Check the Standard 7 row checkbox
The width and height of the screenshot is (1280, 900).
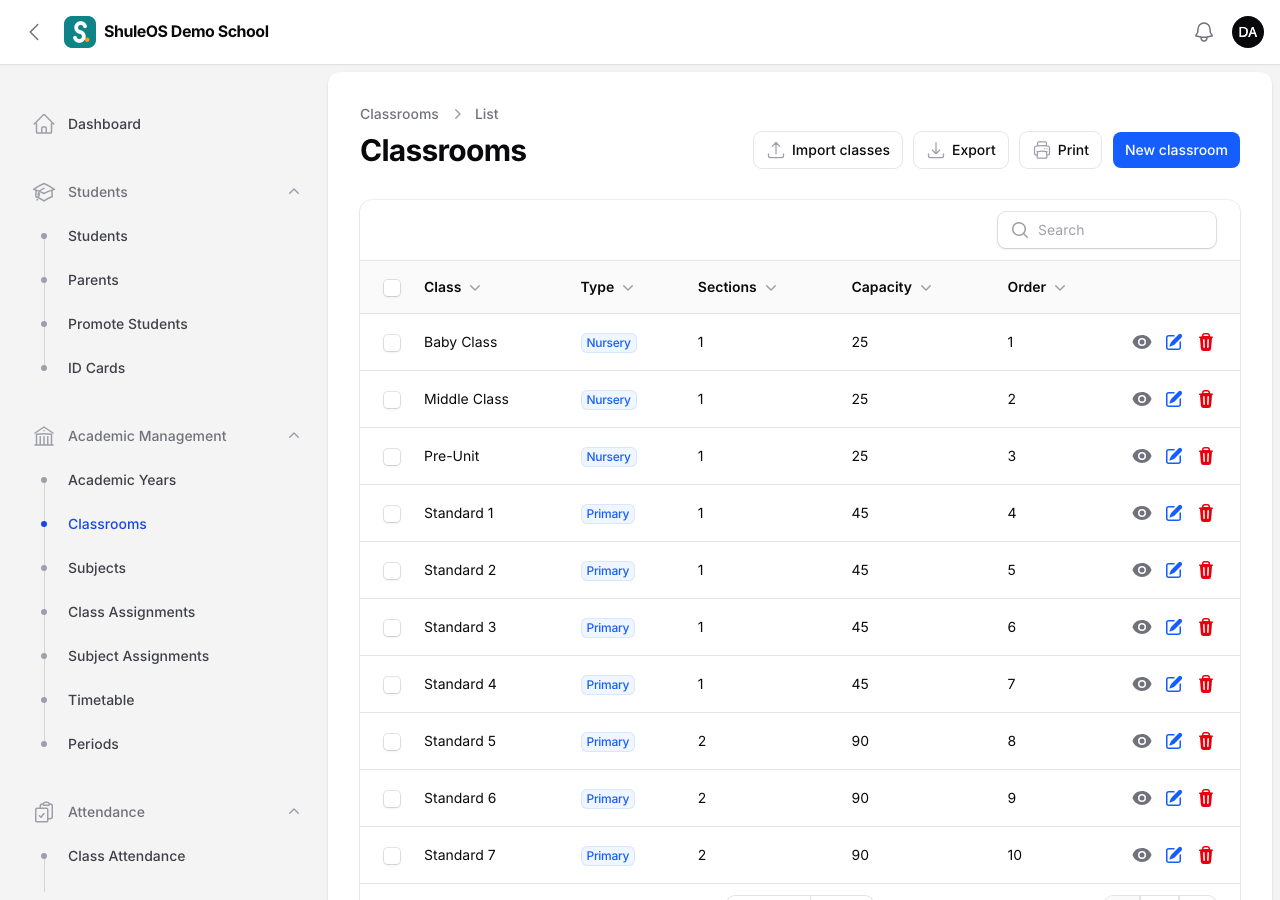pyautogui.click(x=392, y=856)
